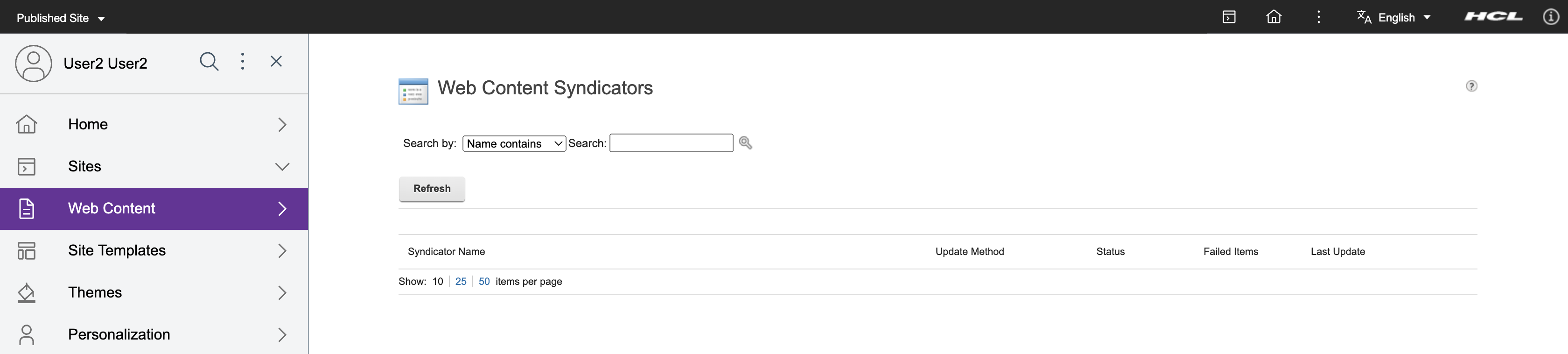Open the help question mark icon

click(x=1472, y=86)
